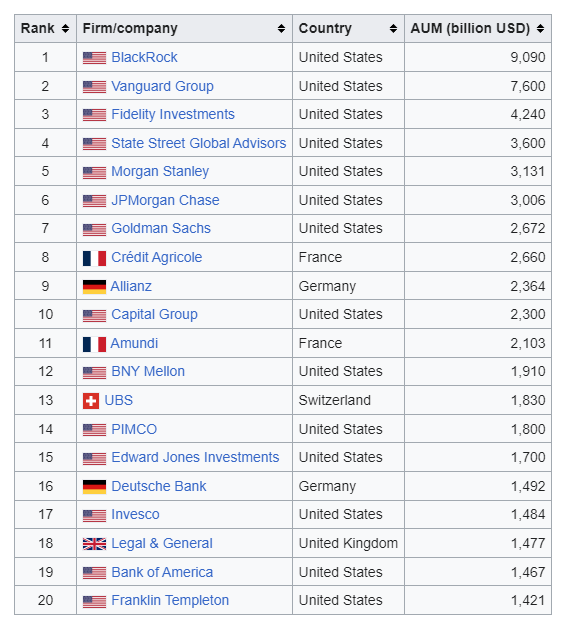Open the Vanguard Group link
This screenshot has width=567, height=625.
[162, 86]
